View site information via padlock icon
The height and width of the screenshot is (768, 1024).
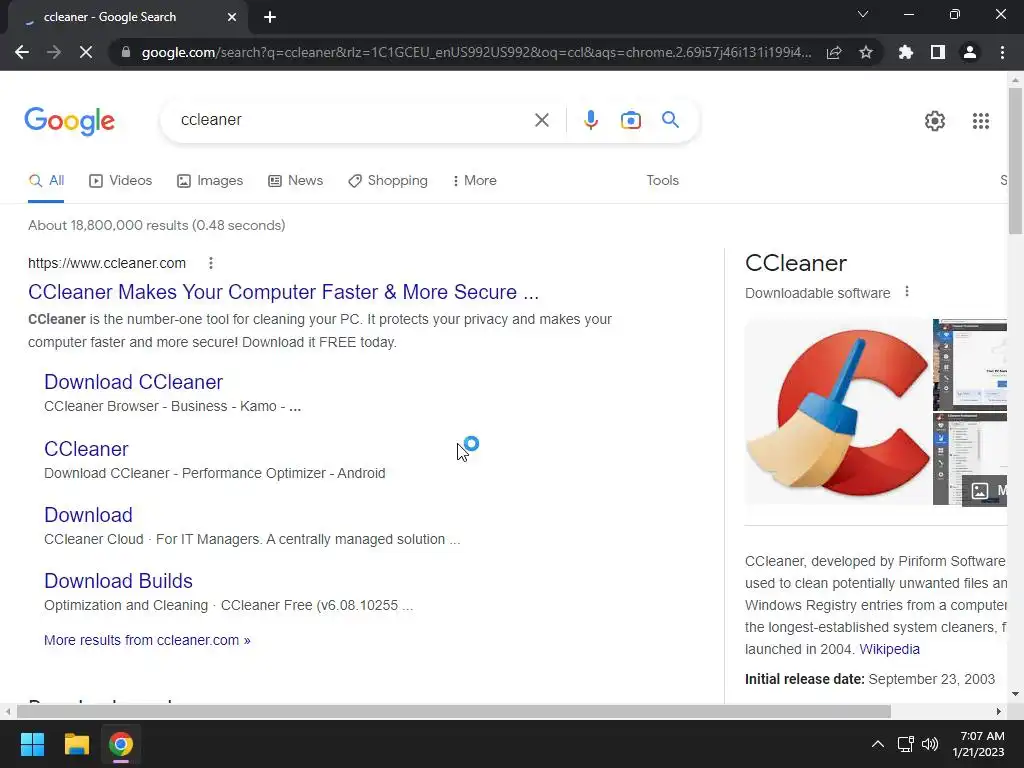click(x=126, y=52)
